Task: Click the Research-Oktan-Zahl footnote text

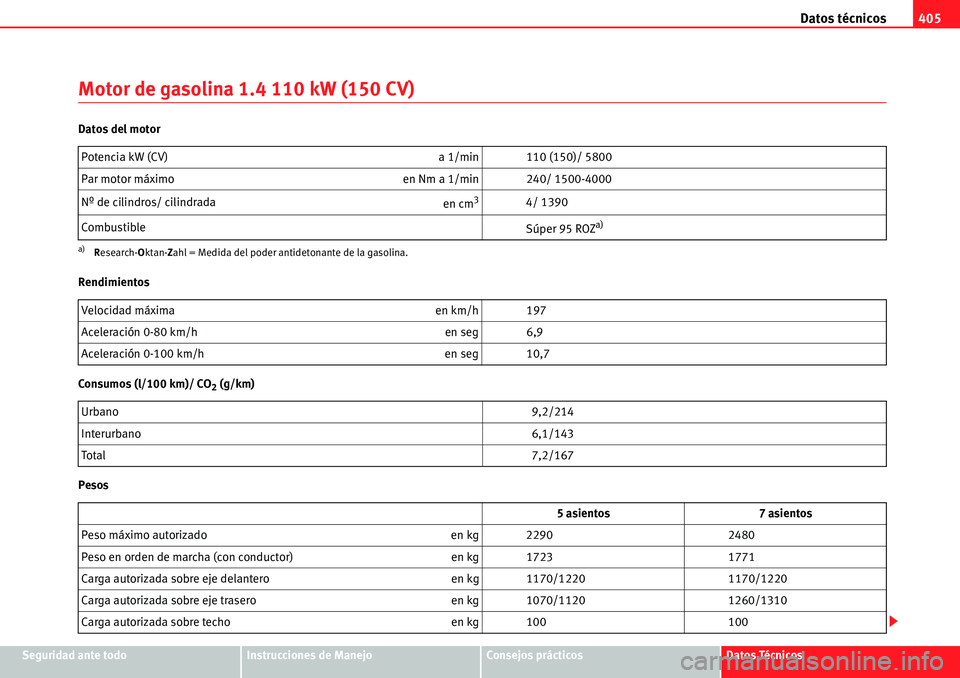Action: [250, 252]
